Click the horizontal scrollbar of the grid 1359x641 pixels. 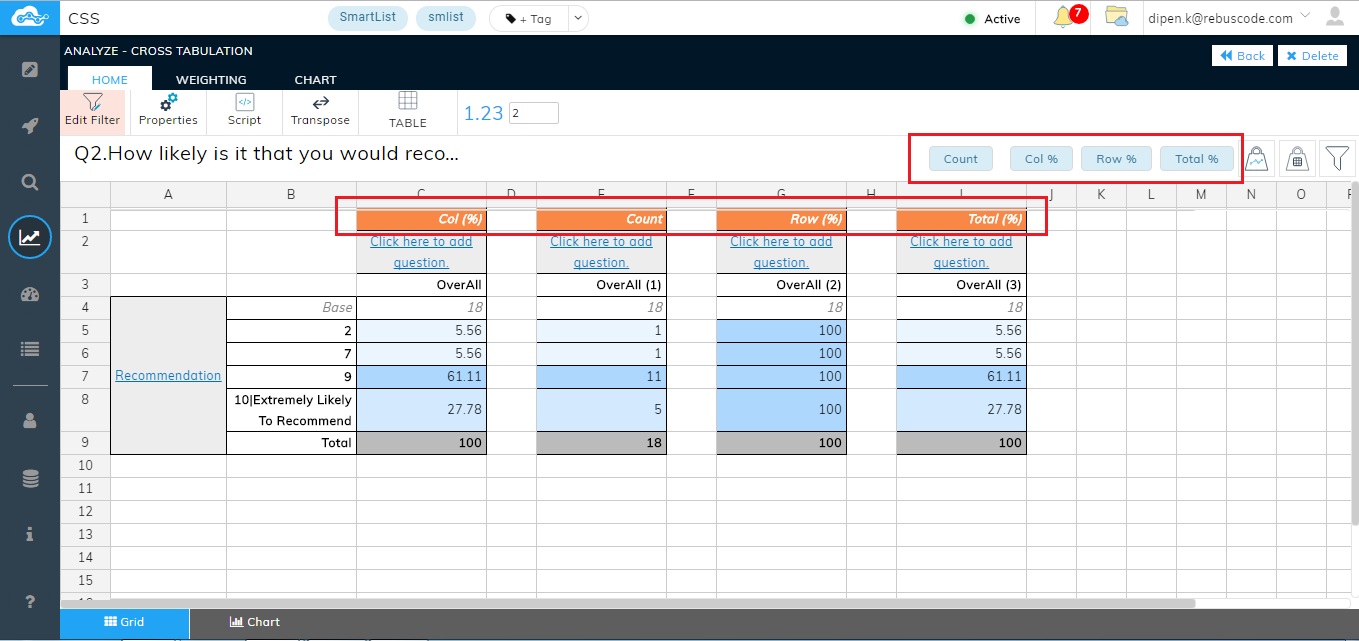pyautogui.click(x=628, y=604)
